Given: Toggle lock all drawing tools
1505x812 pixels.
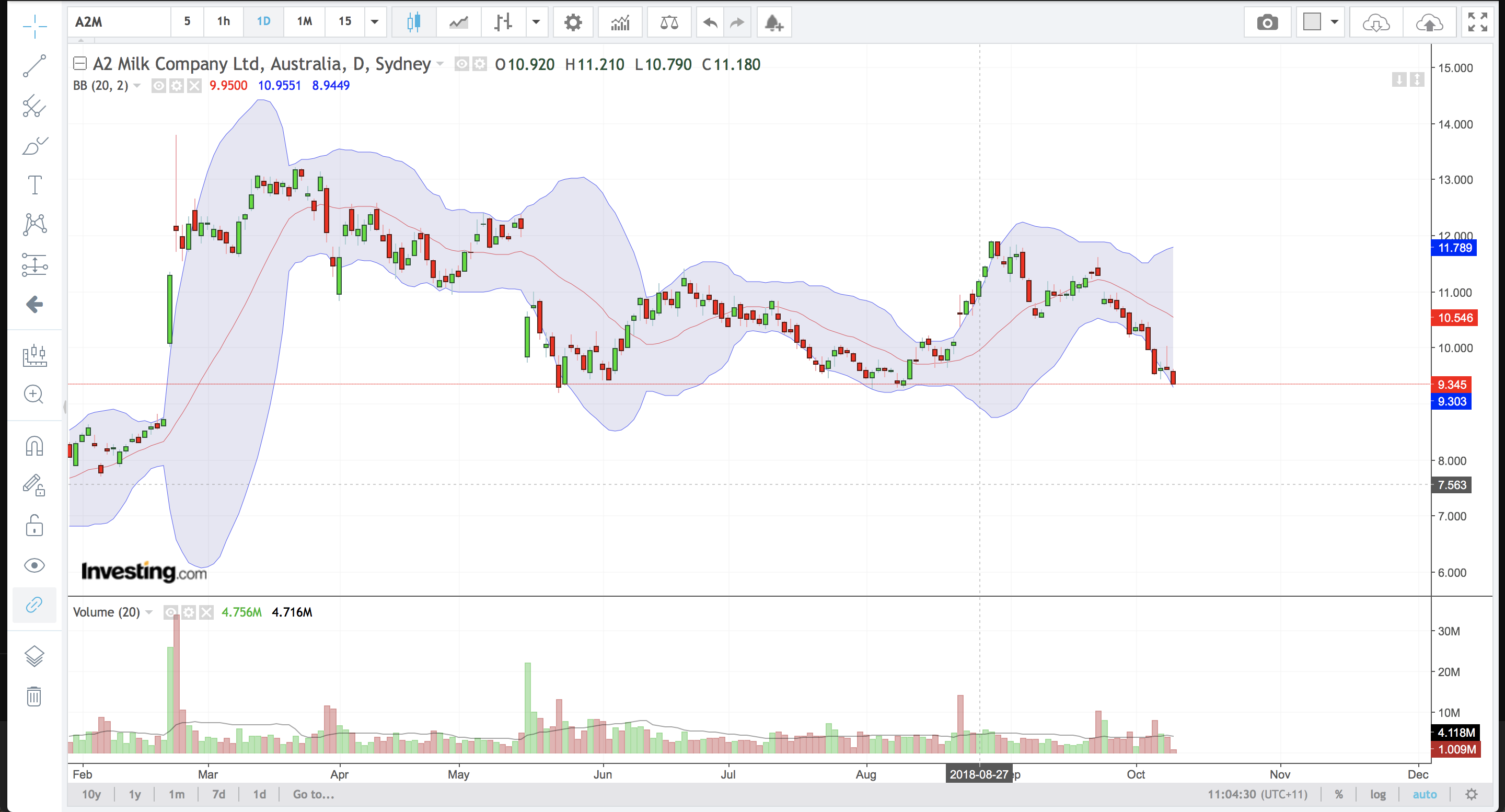Looking at the screenshot, I should click(34, 525).
